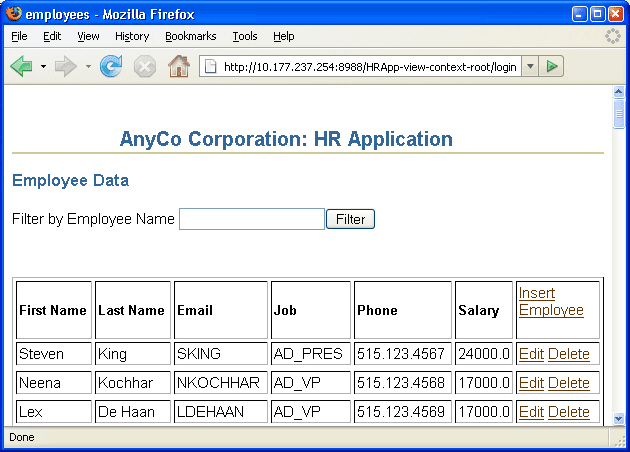630x452 pixels.
Task: Click Edit link for Steven King
Action: (x=531, y=354)
